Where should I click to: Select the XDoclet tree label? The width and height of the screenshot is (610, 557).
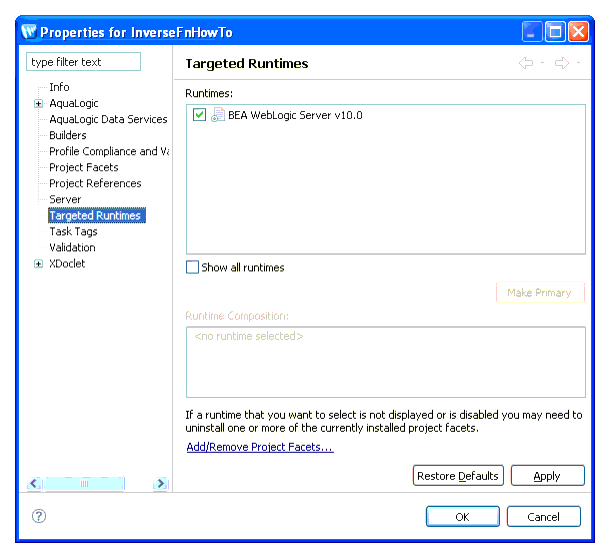point(67,263)
